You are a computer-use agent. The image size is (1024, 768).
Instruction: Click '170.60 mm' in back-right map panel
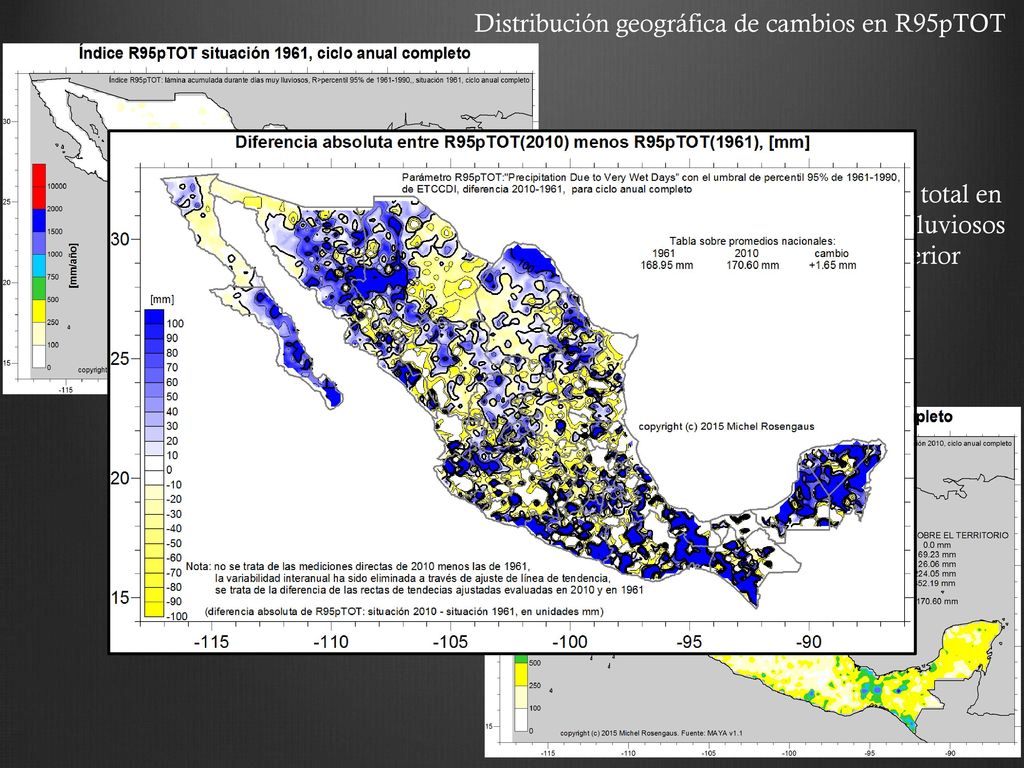click(938, 601)
